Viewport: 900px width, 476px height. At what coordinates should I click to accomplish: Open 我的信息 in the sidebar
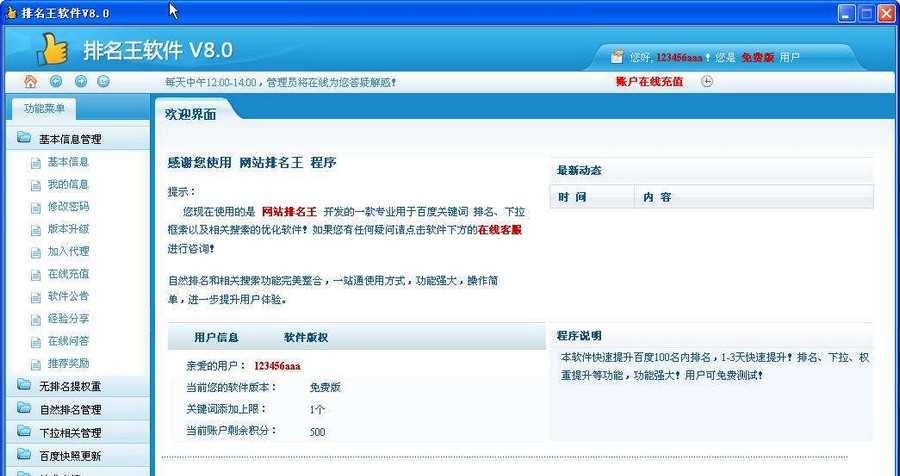click(x=68, y=184)
